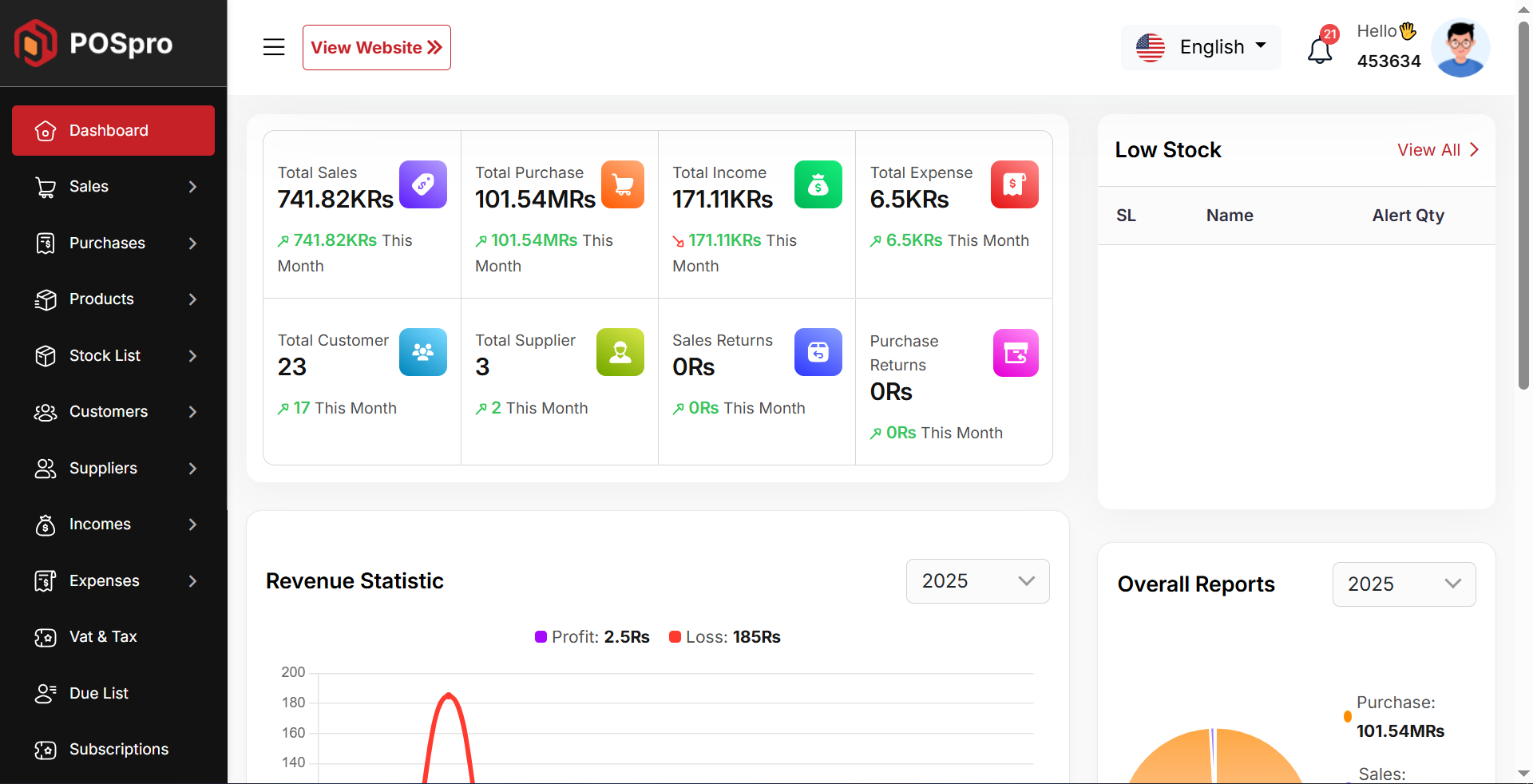Open Overall Reports year dropdown

[x=1403, y=584]
